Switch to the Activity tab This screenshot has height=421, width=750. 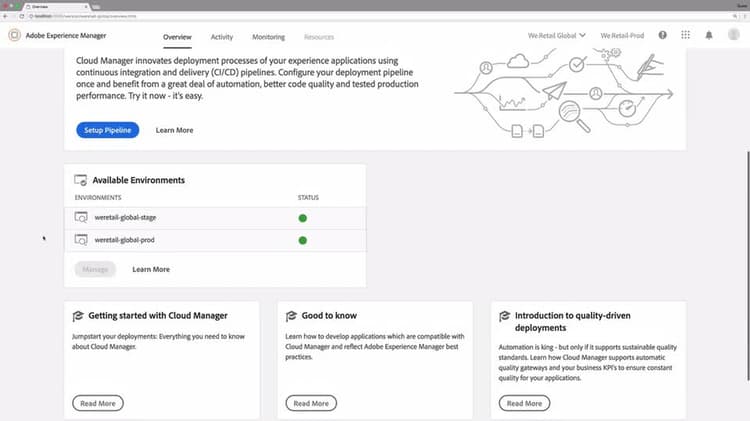click(221, 37)
